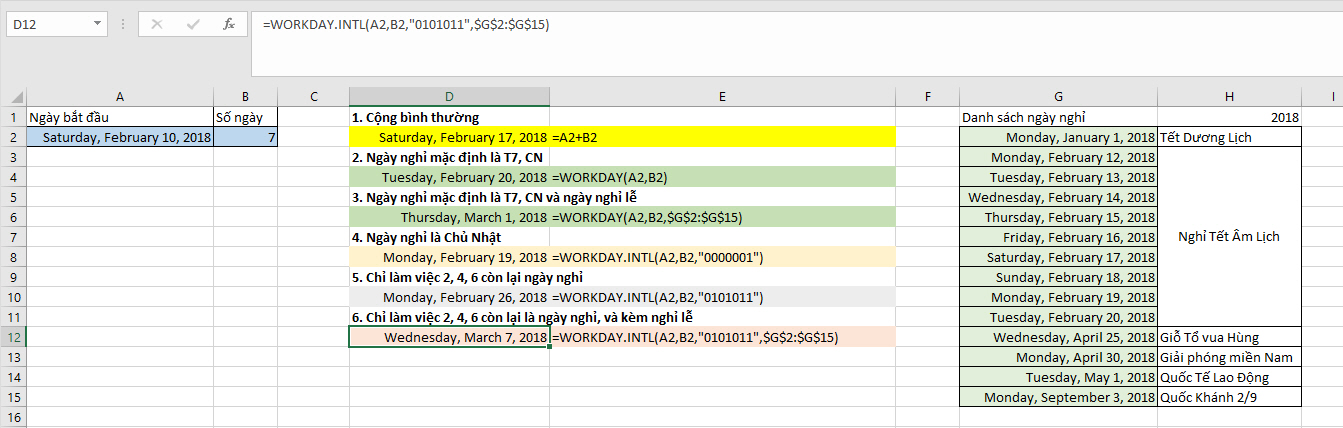Select the merged Nghỉ Tết Âm Lịch cell
The height and width of the screenshot is (428, 1343).
pos(1229,237)
